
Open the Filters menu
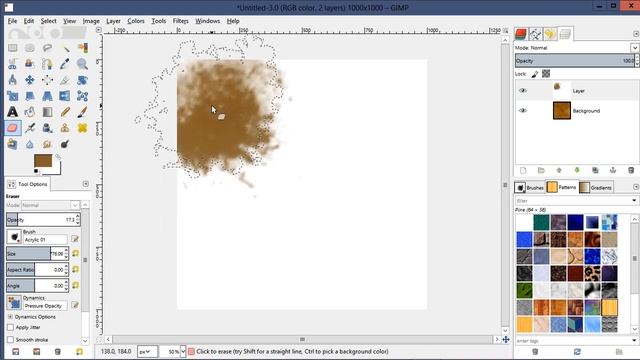coord(180,21)
